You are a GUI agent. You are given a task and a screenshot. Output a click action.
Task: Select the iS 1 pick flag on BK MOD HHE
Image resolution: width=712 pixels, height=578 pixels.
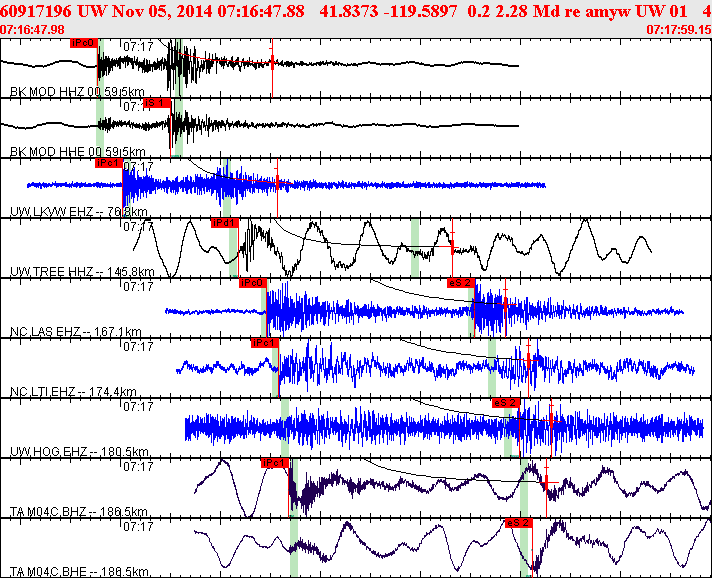157,103
